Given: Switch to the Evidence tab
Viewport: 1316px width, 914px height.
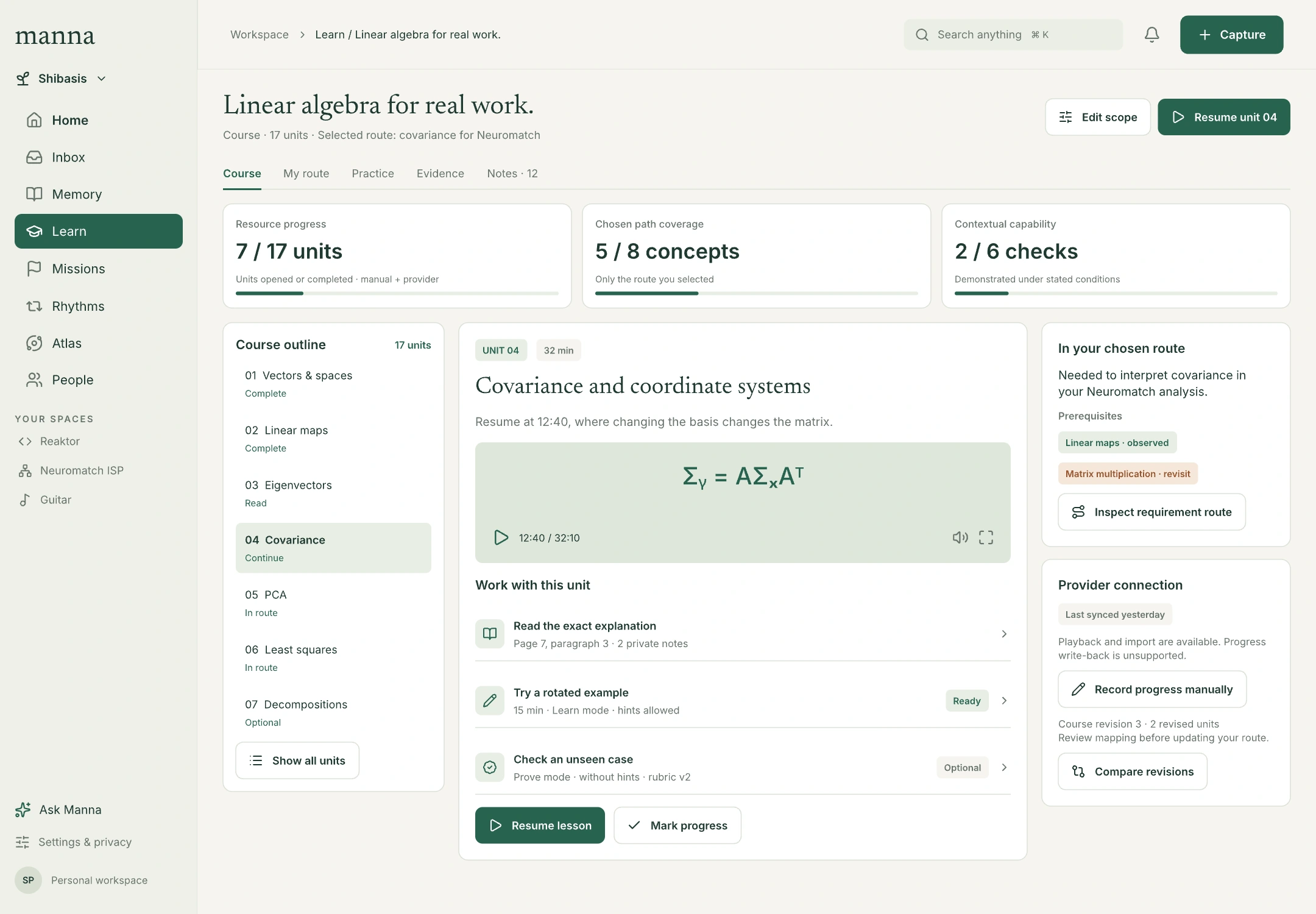Looking at the screenshot, I should [x=440, y=174].
